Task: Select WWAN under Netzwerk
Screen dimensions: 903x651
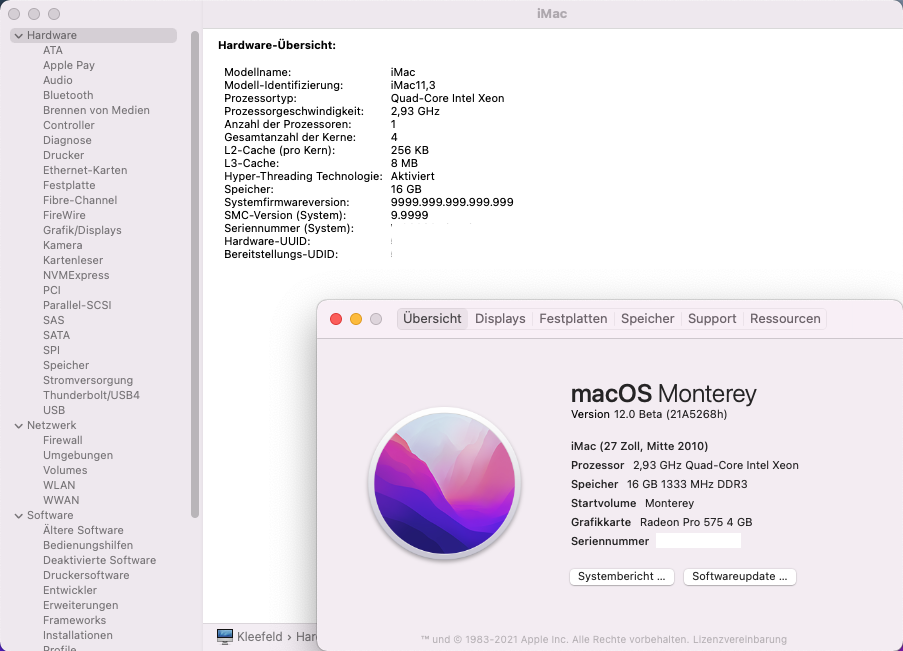Action: coord(61,499)
